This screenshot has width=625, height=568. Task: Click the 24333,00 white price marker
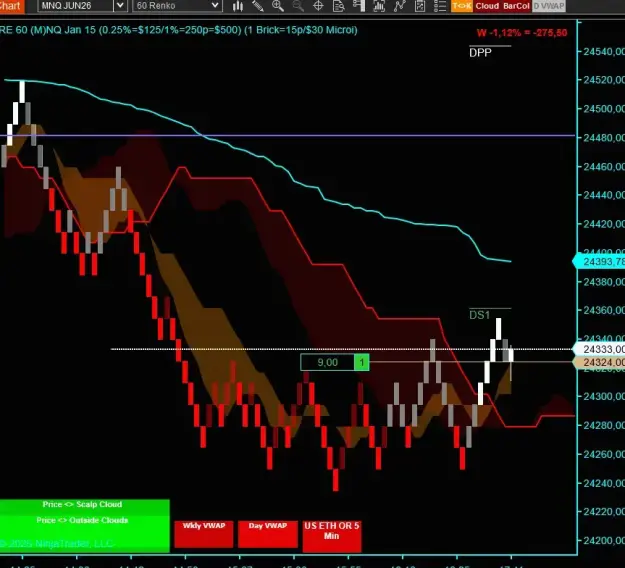(x=599, y=349)
